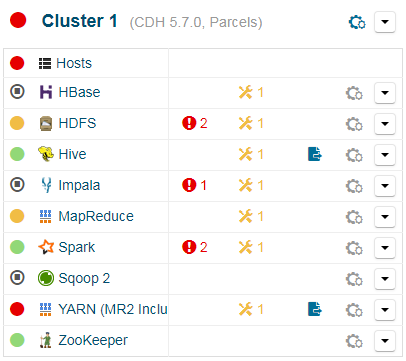Open the HBase service link
The image size is (406, 361).
(79, 92)
